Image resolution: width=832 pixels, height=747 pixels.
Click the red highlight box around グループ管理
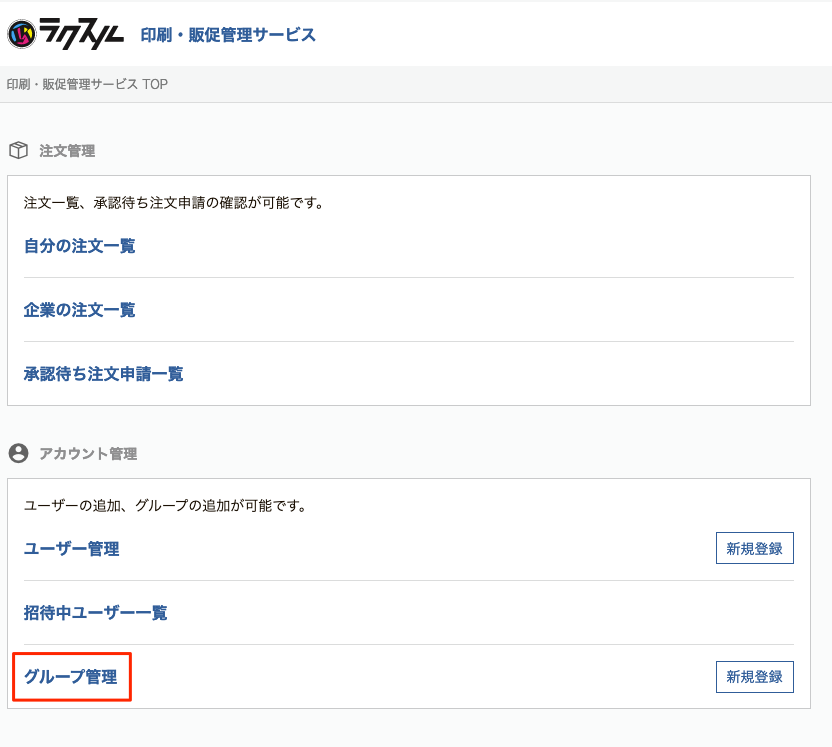[x=72, y=677]
